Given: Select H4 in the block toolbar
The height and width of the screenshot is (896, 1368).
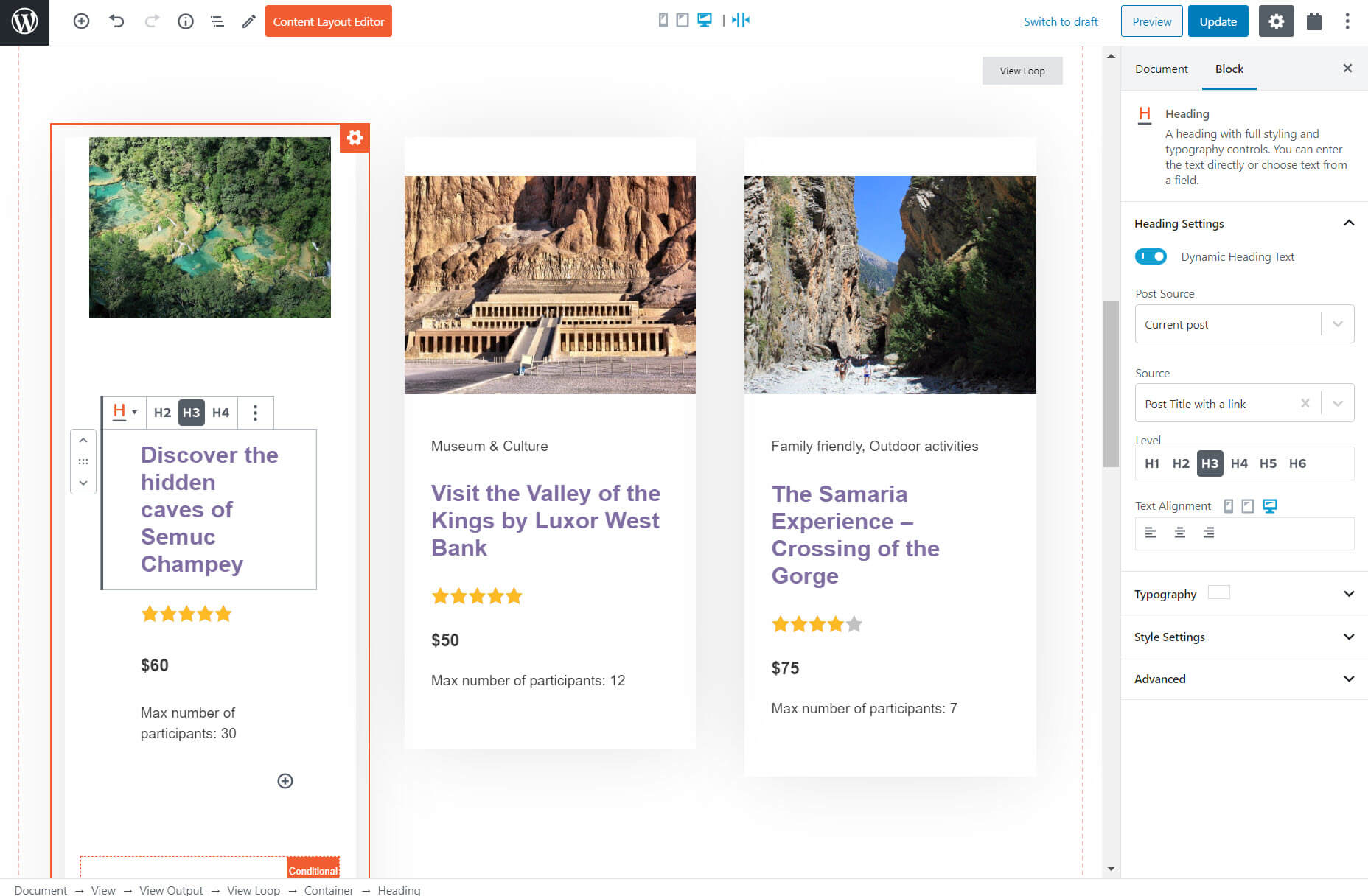Looking at the screenshot, I should [220, 413].
